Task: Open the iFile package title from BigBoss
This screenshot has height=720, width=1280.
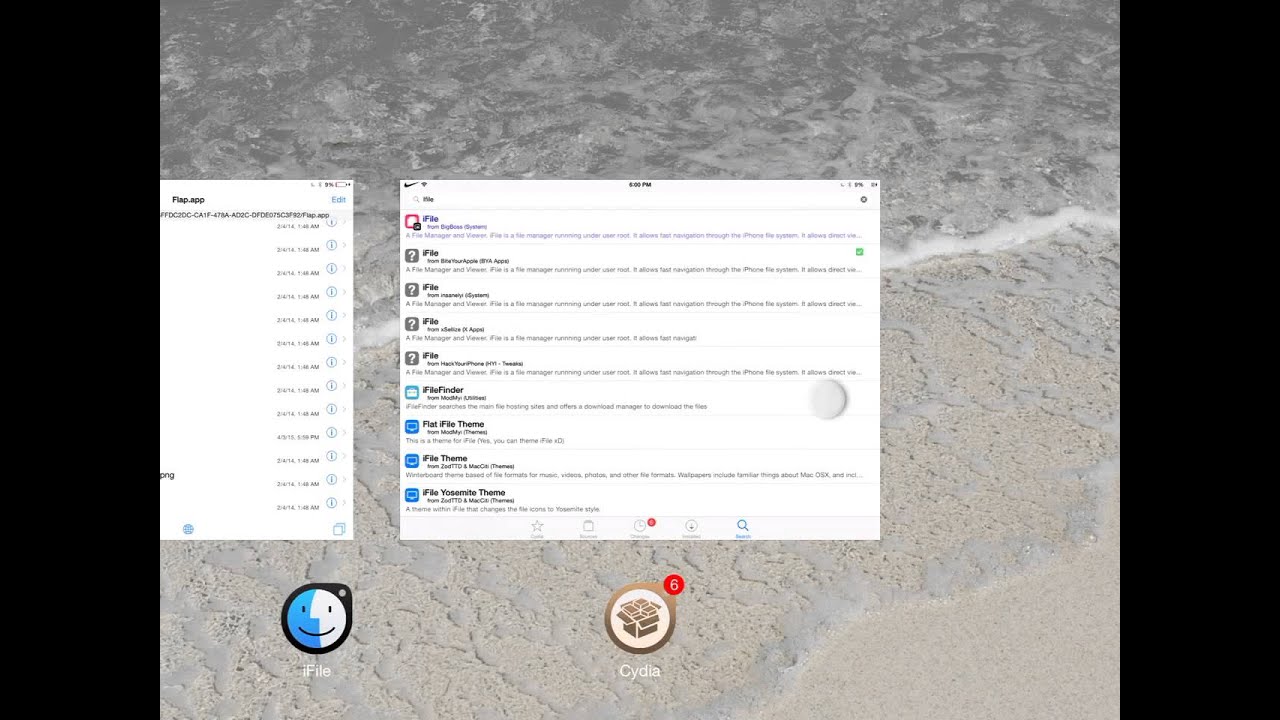Action: coord(430,219)
